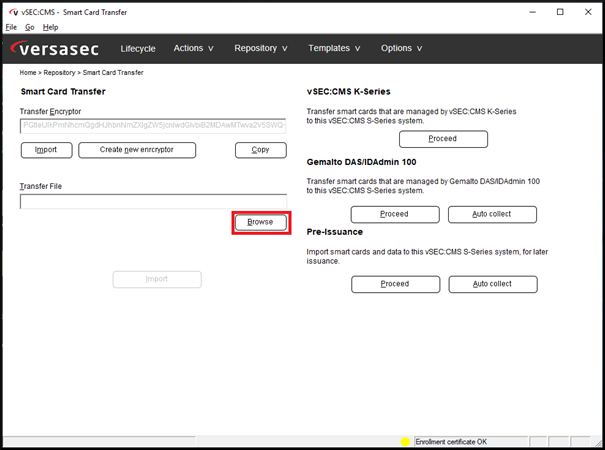Click the Smart Card Transfer heading

click(x=63, y=92)
